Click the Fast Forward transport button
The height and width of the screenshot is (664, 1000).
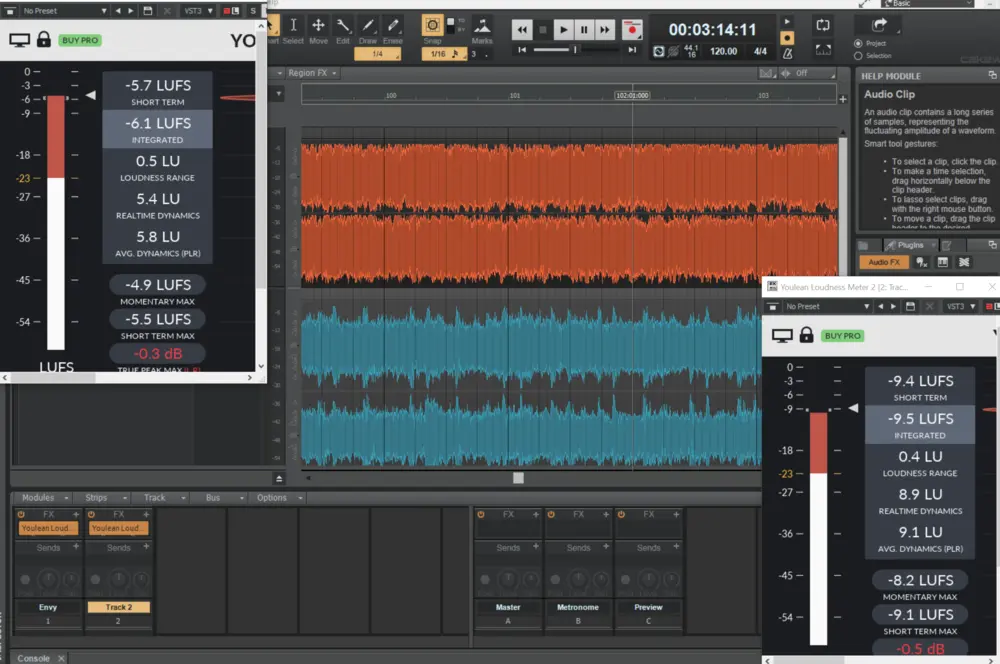pyautogui.click(x=605, y=29)
